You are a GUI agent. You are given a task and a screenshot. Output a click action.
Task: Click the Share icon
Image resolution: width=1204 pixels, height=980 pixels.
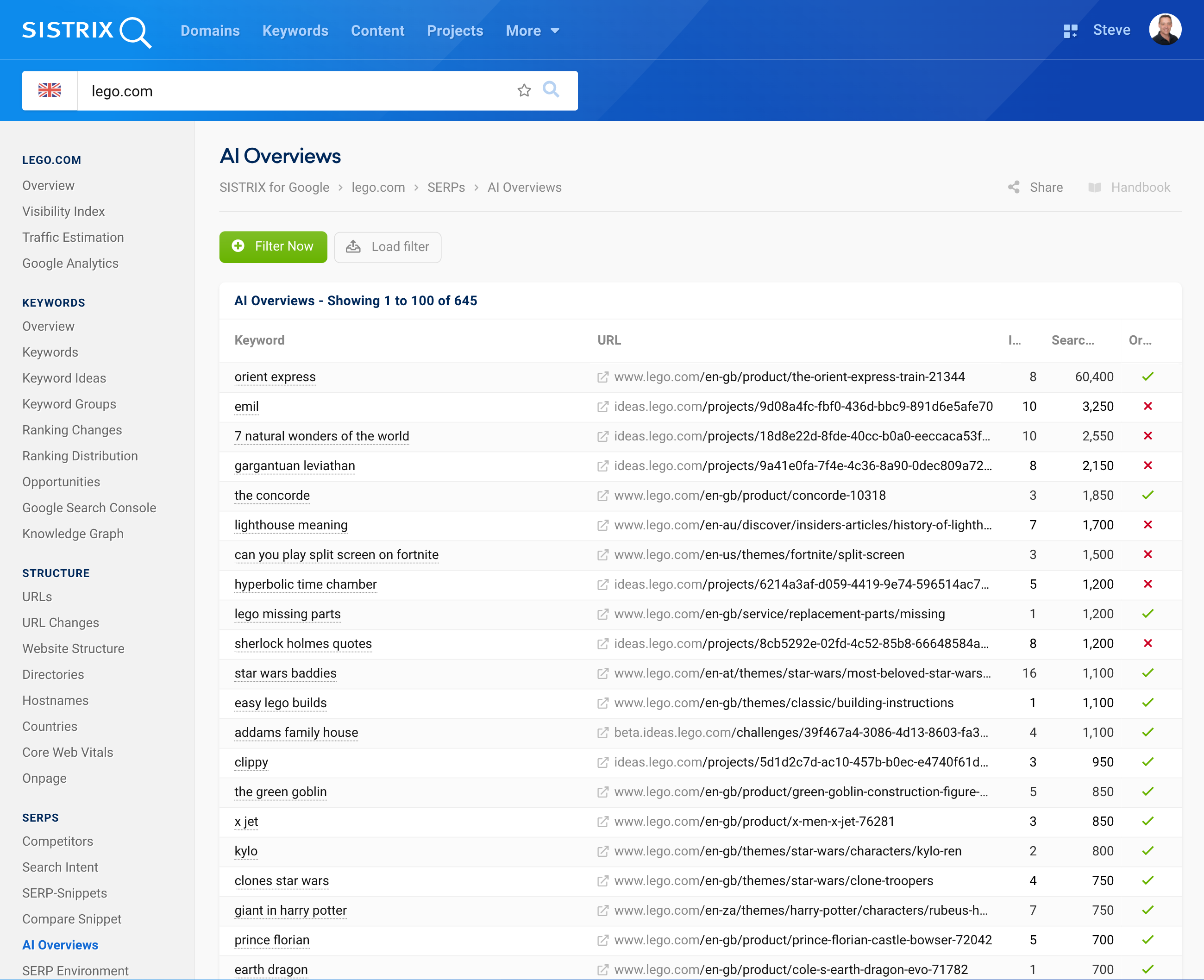(1014, 188)
